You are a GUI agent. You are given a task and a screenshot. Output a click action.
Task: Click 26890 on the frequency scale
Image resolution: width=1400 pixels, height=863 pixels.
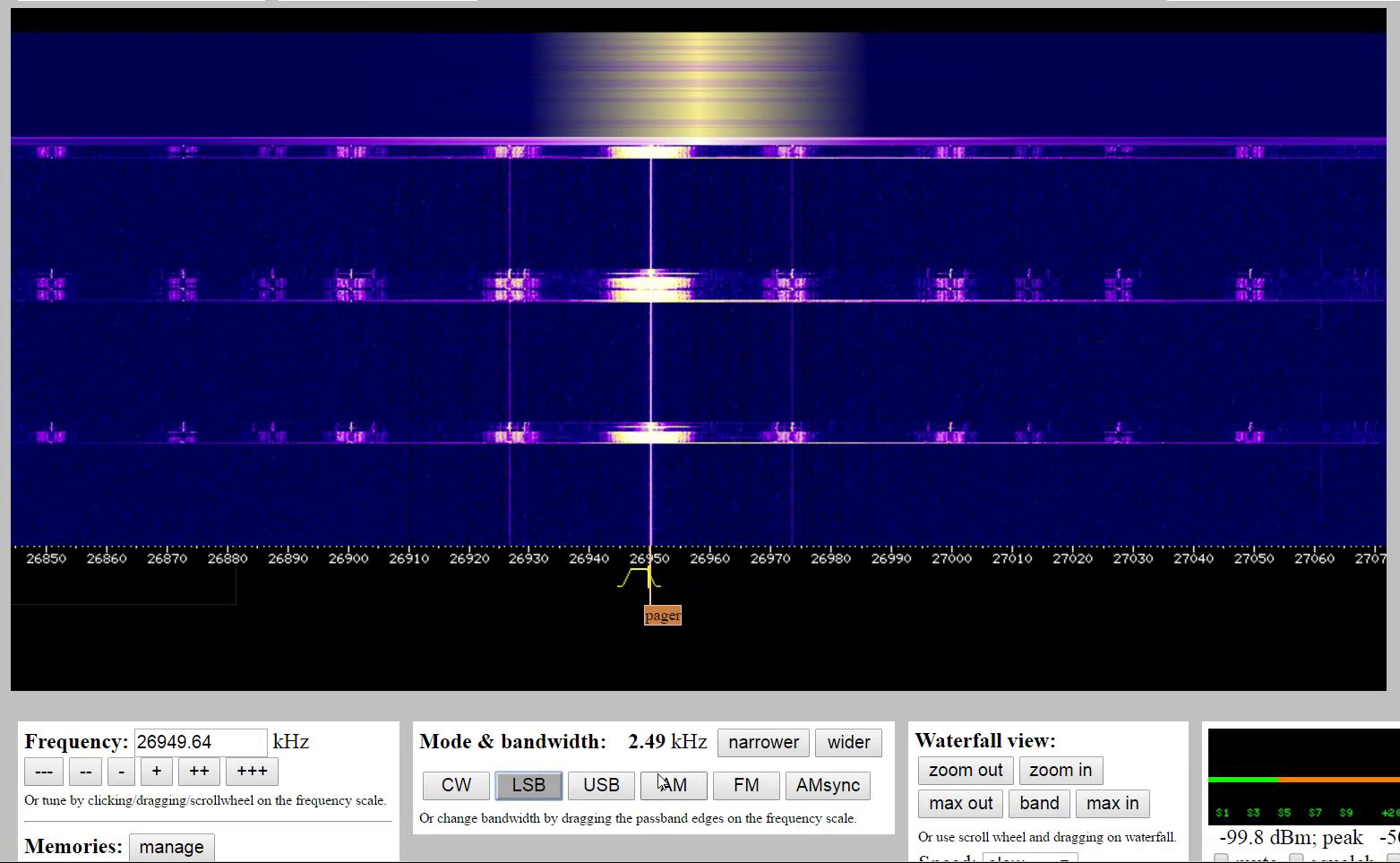(288, 558)
